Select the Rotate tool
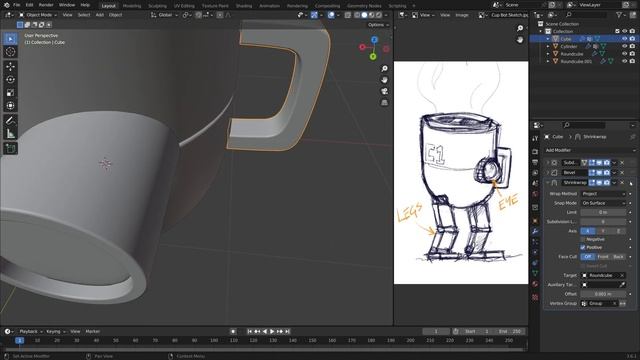640x360 pixels. click(11, 79)
